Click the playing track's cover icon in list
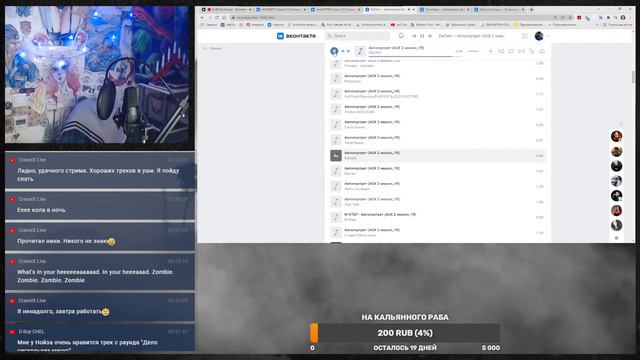This screenshot has width=640, height=360. pos(336,156)
